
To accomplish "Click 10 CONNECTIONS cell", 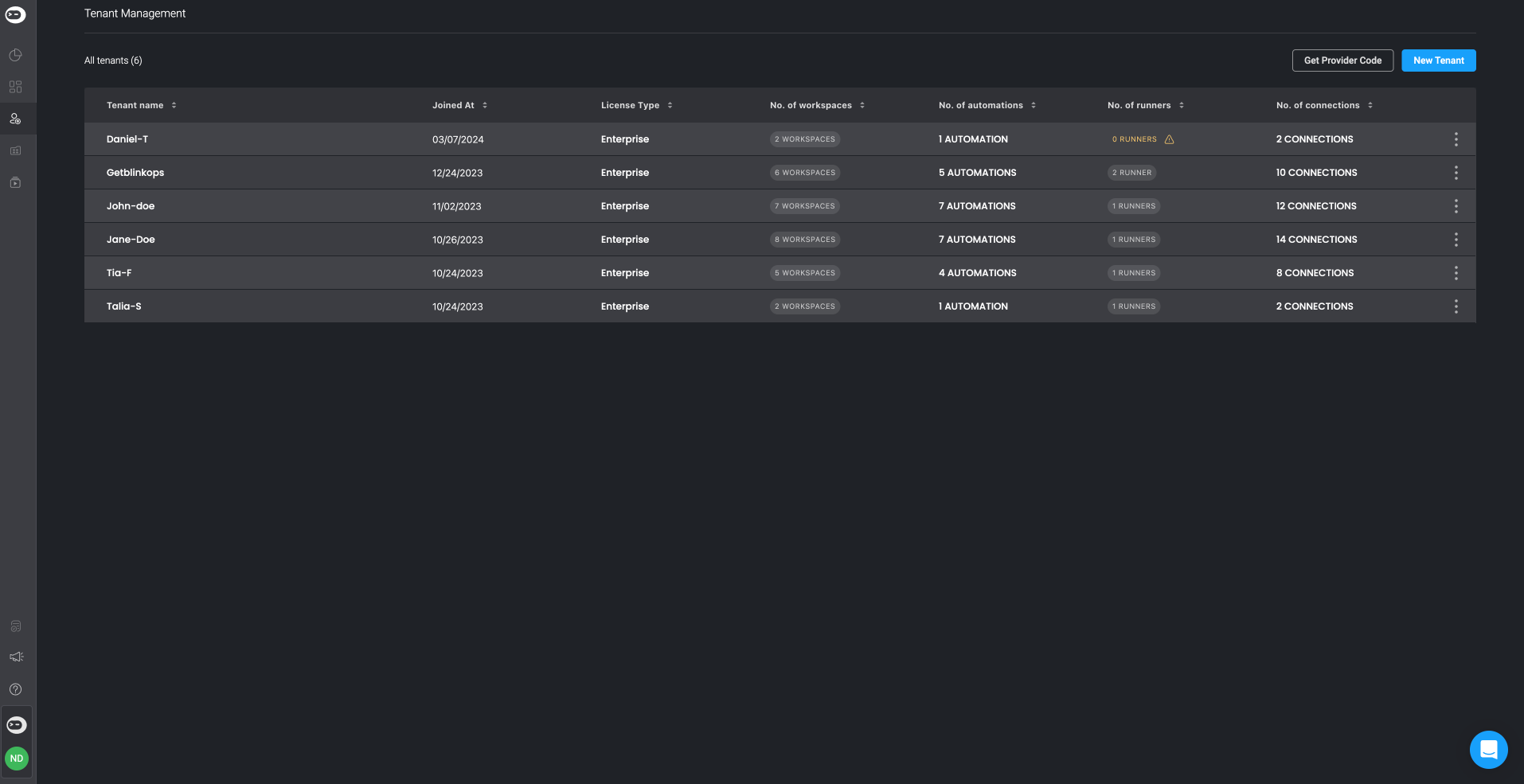I will 1316,173.
